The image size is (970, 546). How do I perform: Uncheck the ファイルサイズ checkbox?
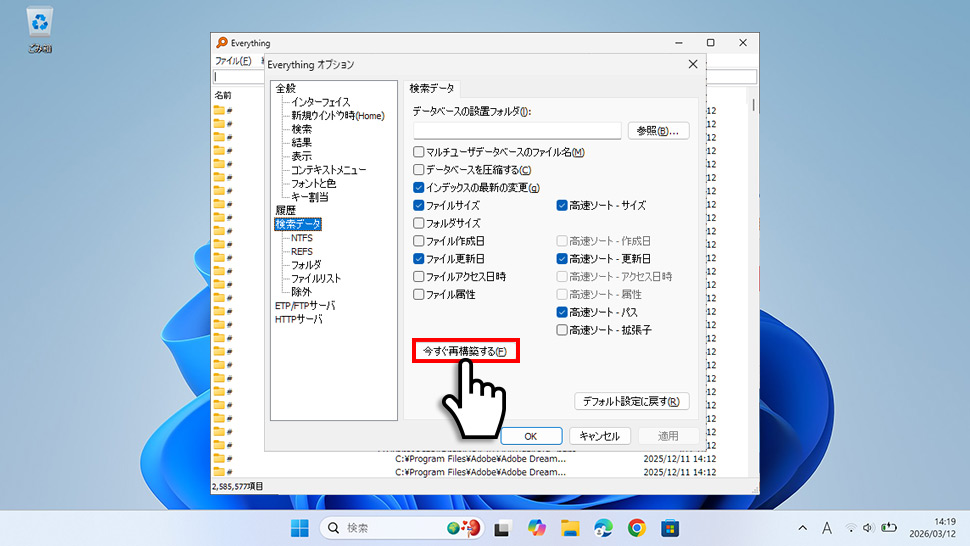click(x=419, y=205)
